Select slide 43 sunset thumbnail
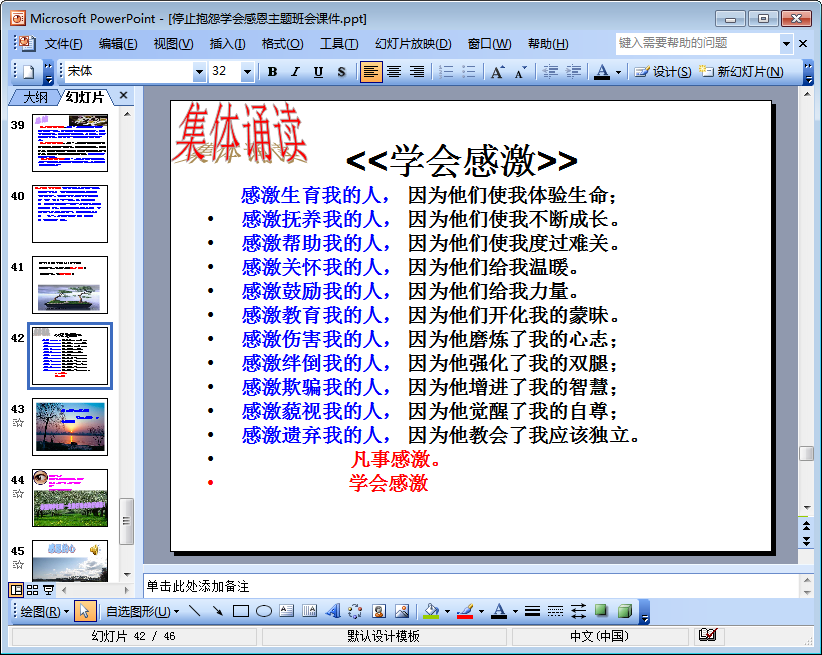 (70, 427)
